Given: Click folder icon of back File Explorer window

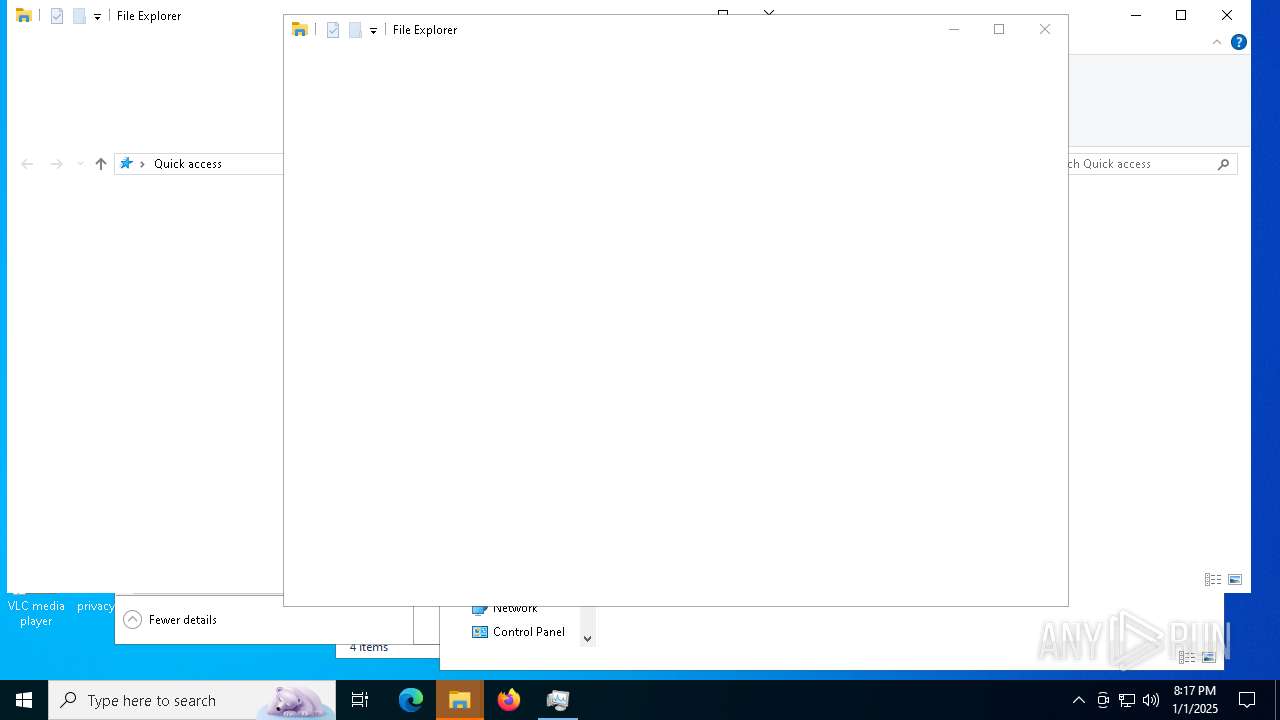Looking at the screenshot, I should point(23,16).
